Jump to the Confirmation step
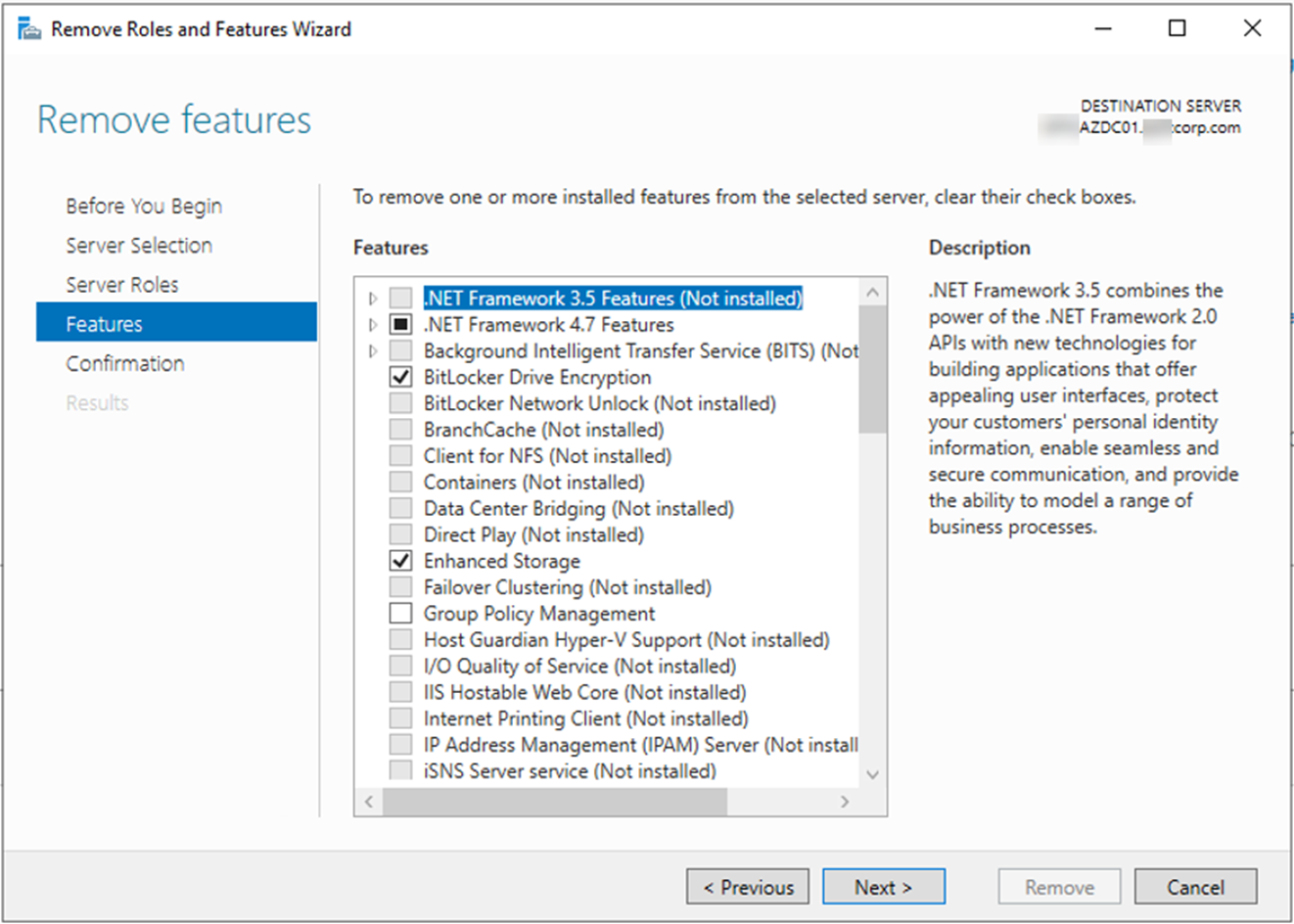The height and width of the screenshot is (924, 1294). point(125,363)
